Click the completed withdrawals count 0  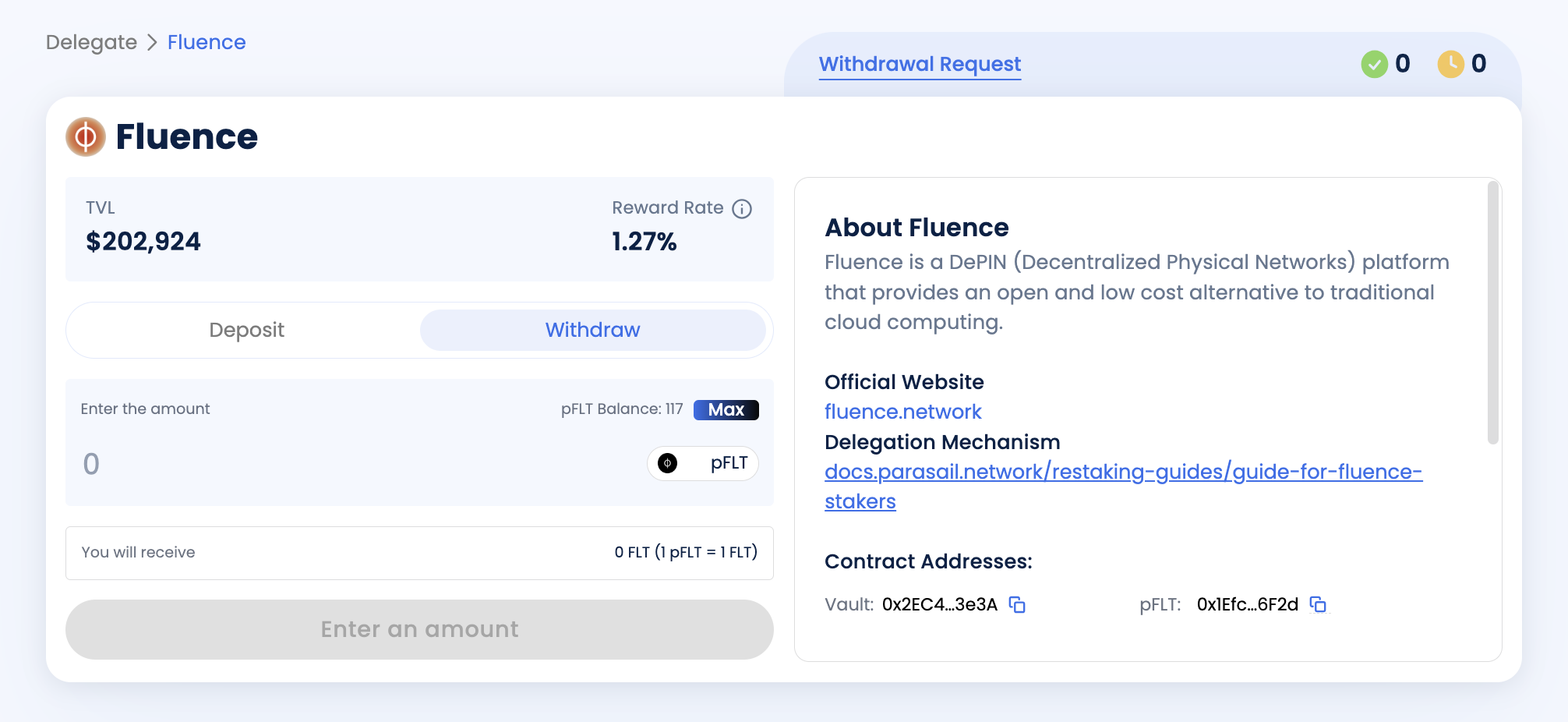click(1403, 64)
